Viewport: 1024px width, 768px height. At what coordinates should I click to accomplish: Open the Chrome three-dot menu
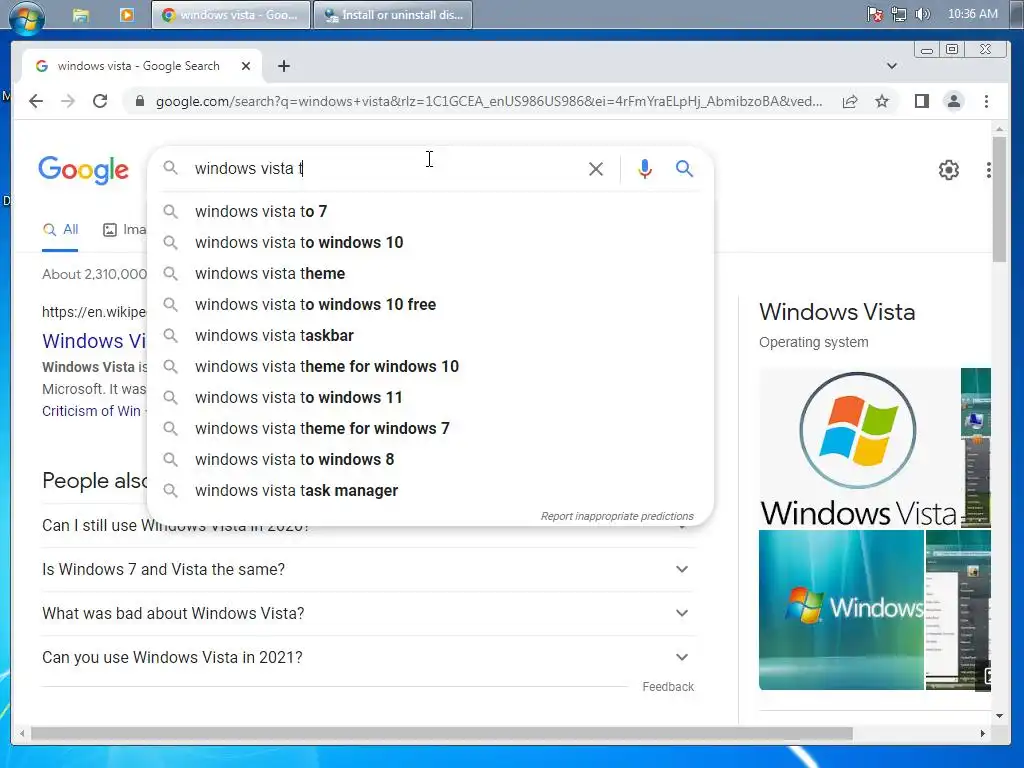point(986,101)
